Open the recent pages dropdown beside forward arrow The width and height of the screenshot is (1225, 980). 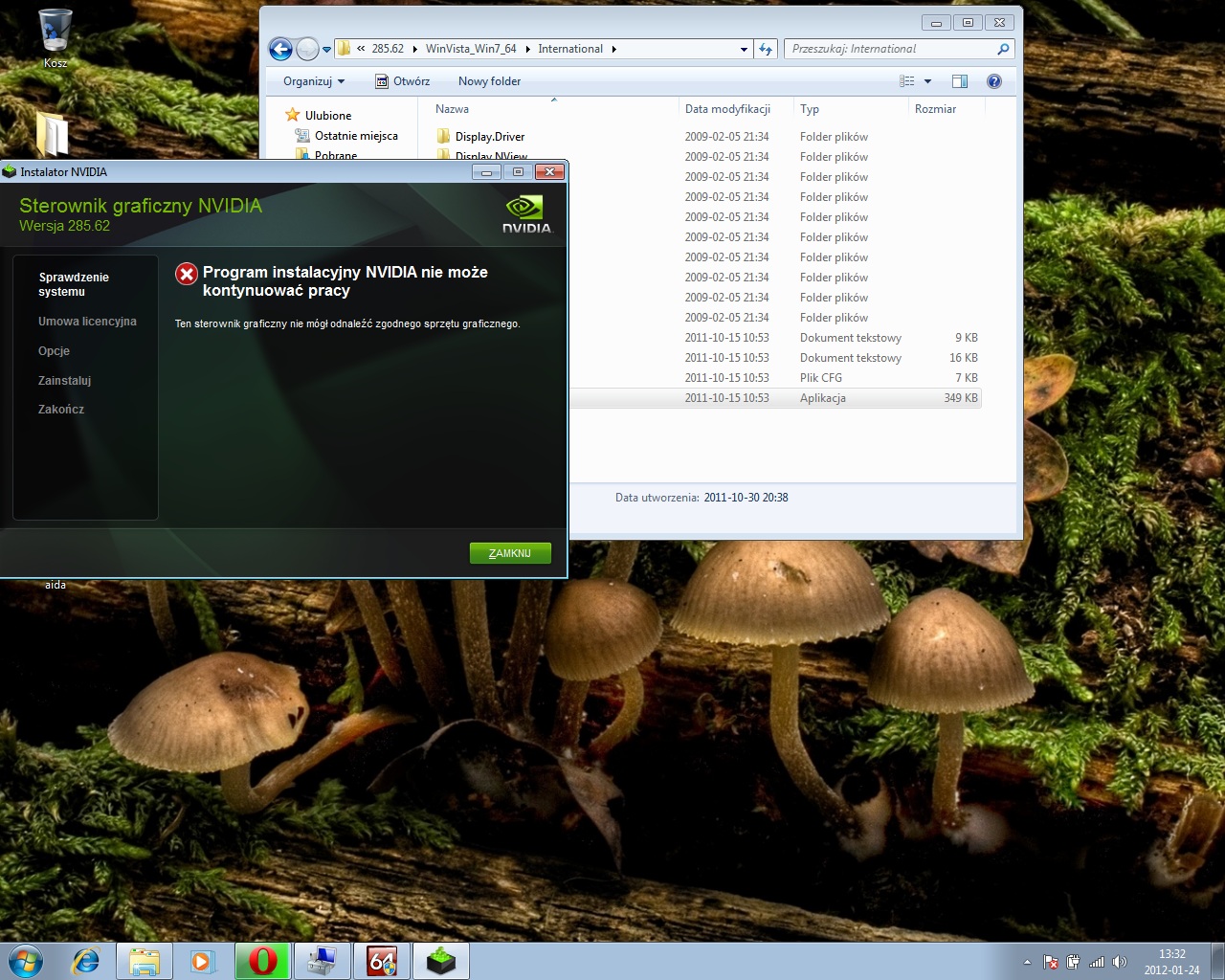[x=326, y=49]
